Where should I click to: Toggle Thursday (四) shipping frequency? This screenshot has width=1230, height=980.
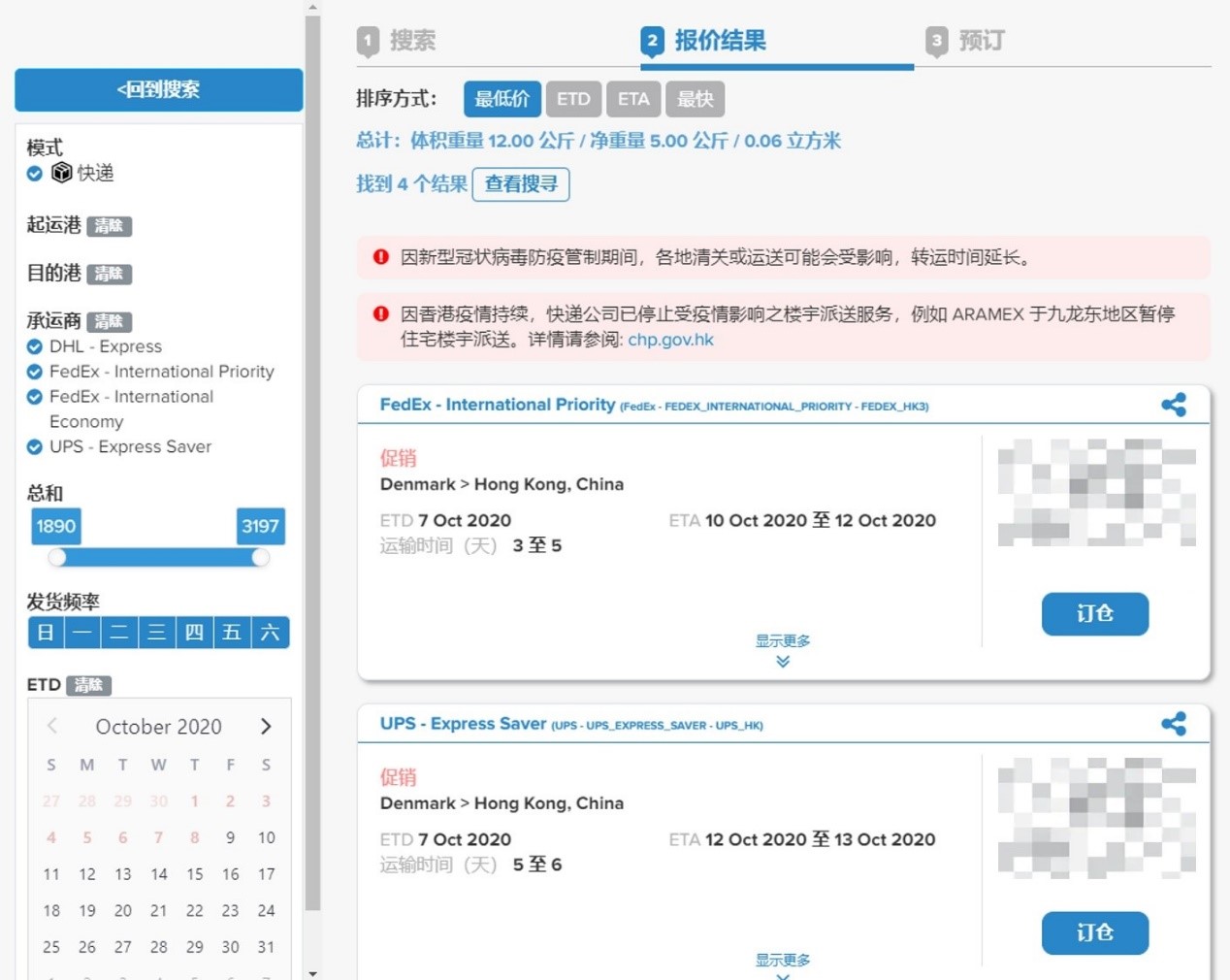coord(195,633)
